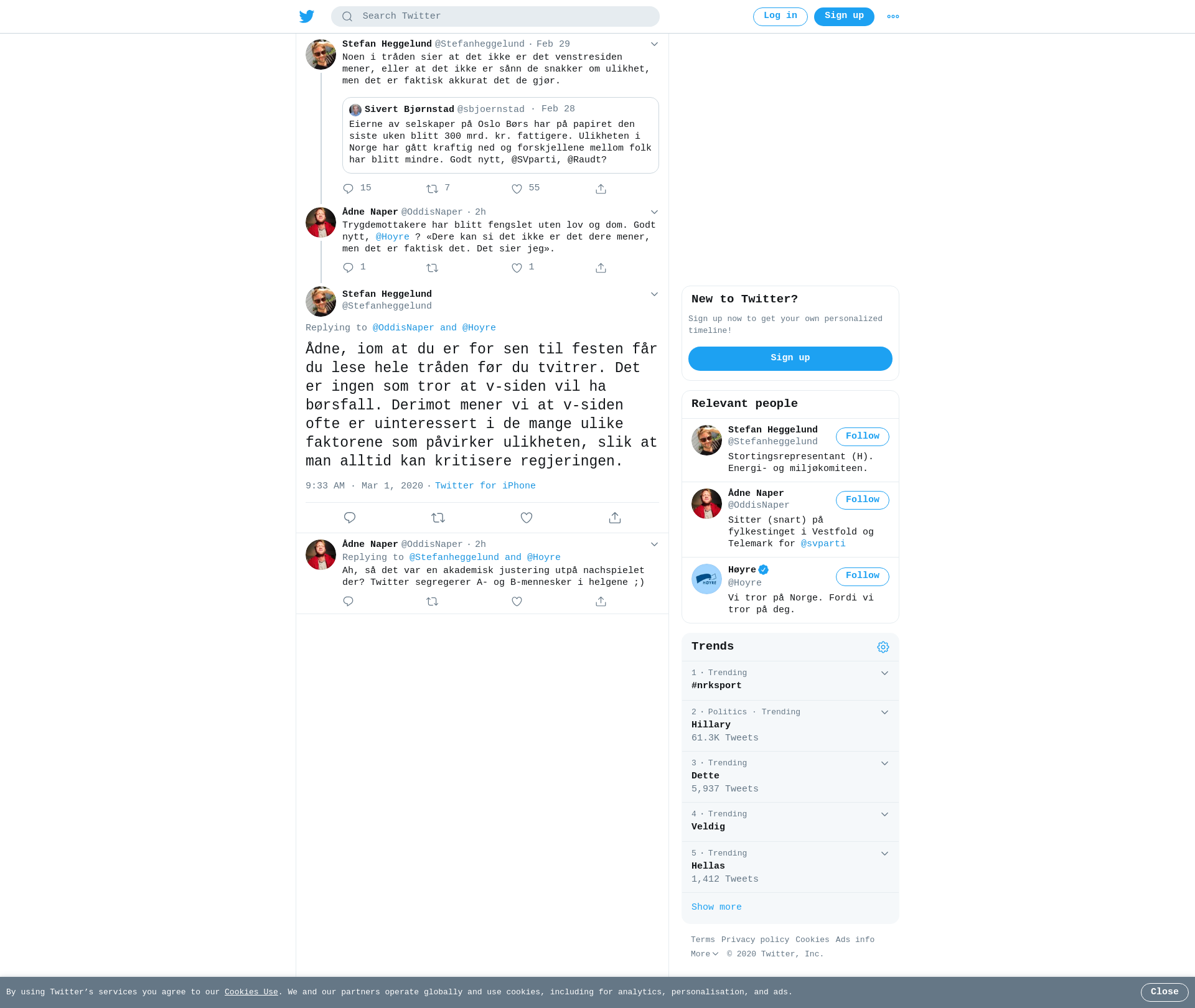1195x1008 pixels.
Task: Focus the Search Twitter field
Action: (495, 17)
